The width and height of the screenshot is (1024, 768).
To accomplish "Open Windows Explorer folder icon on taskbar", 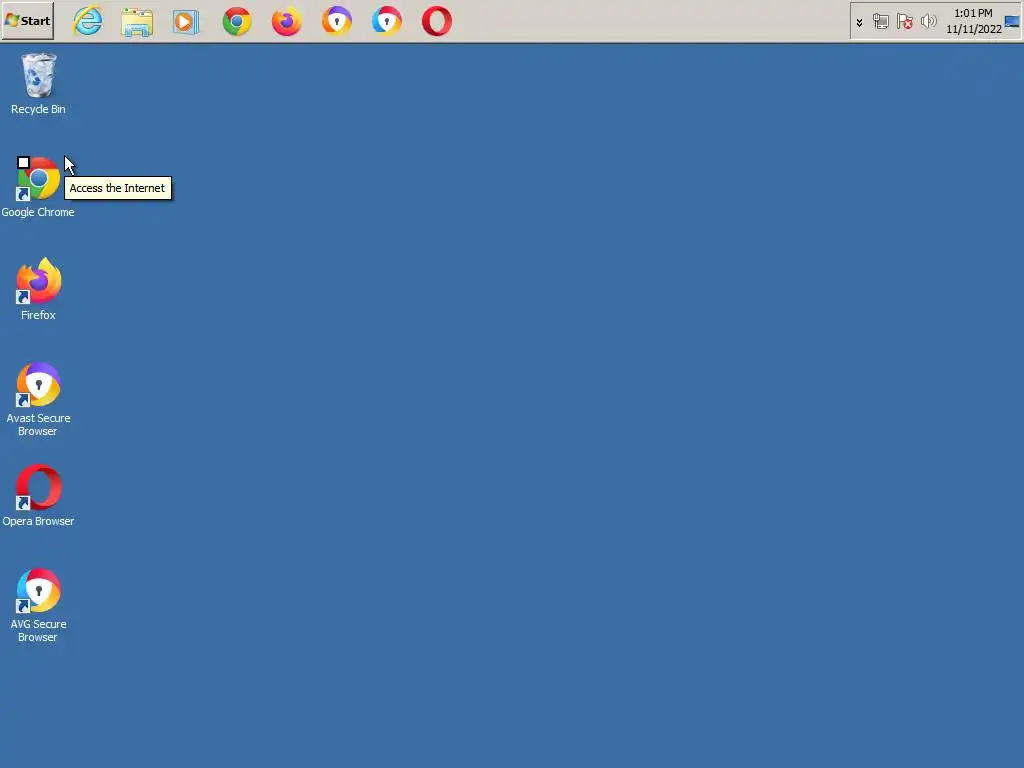I will coord(137,22).
